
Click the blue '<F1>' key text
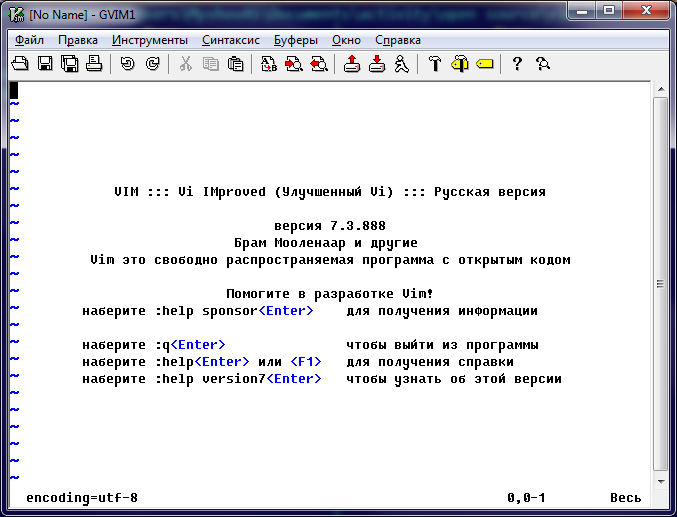coord(306,362)
